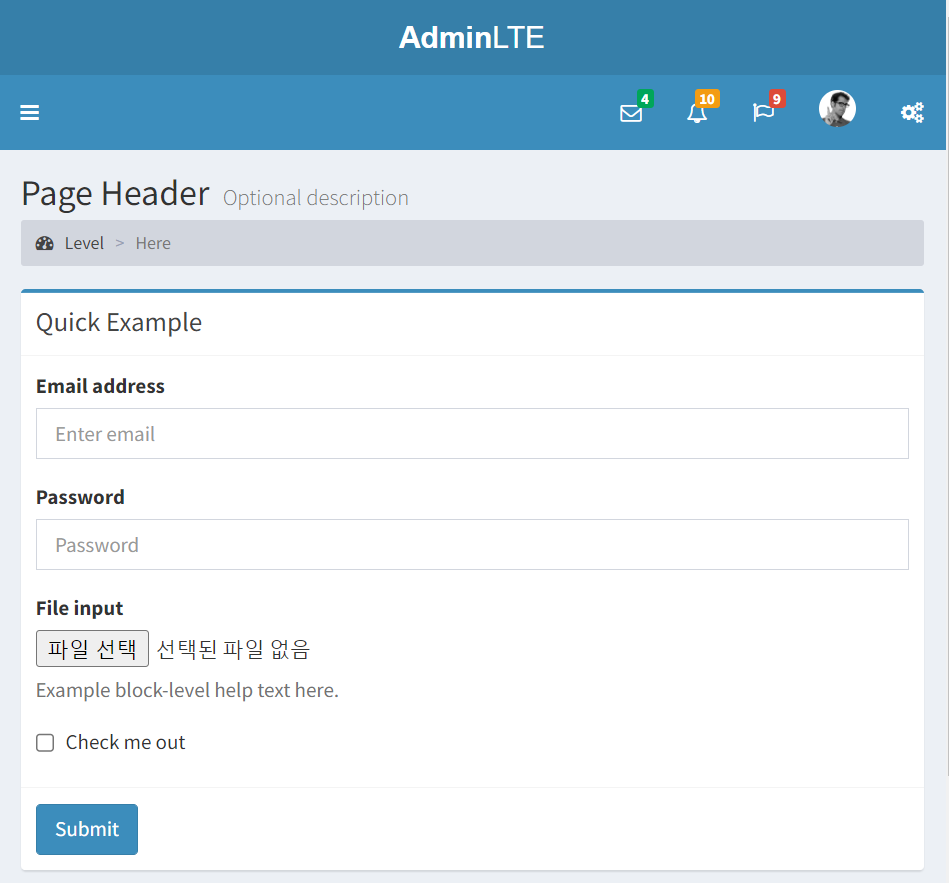Click the File input label
Image resolution: width=949 pixels, height=883 pixels.
[x=79, y=608]
